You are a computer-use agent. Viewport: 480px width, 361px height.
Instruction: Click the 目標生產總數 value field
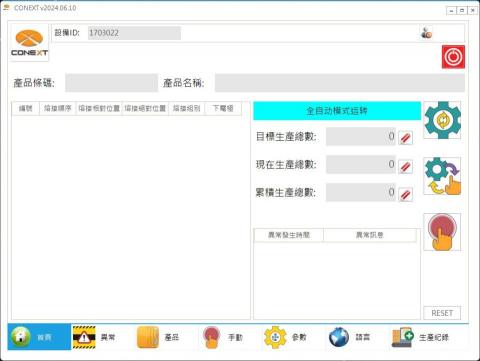coord(361,136)
